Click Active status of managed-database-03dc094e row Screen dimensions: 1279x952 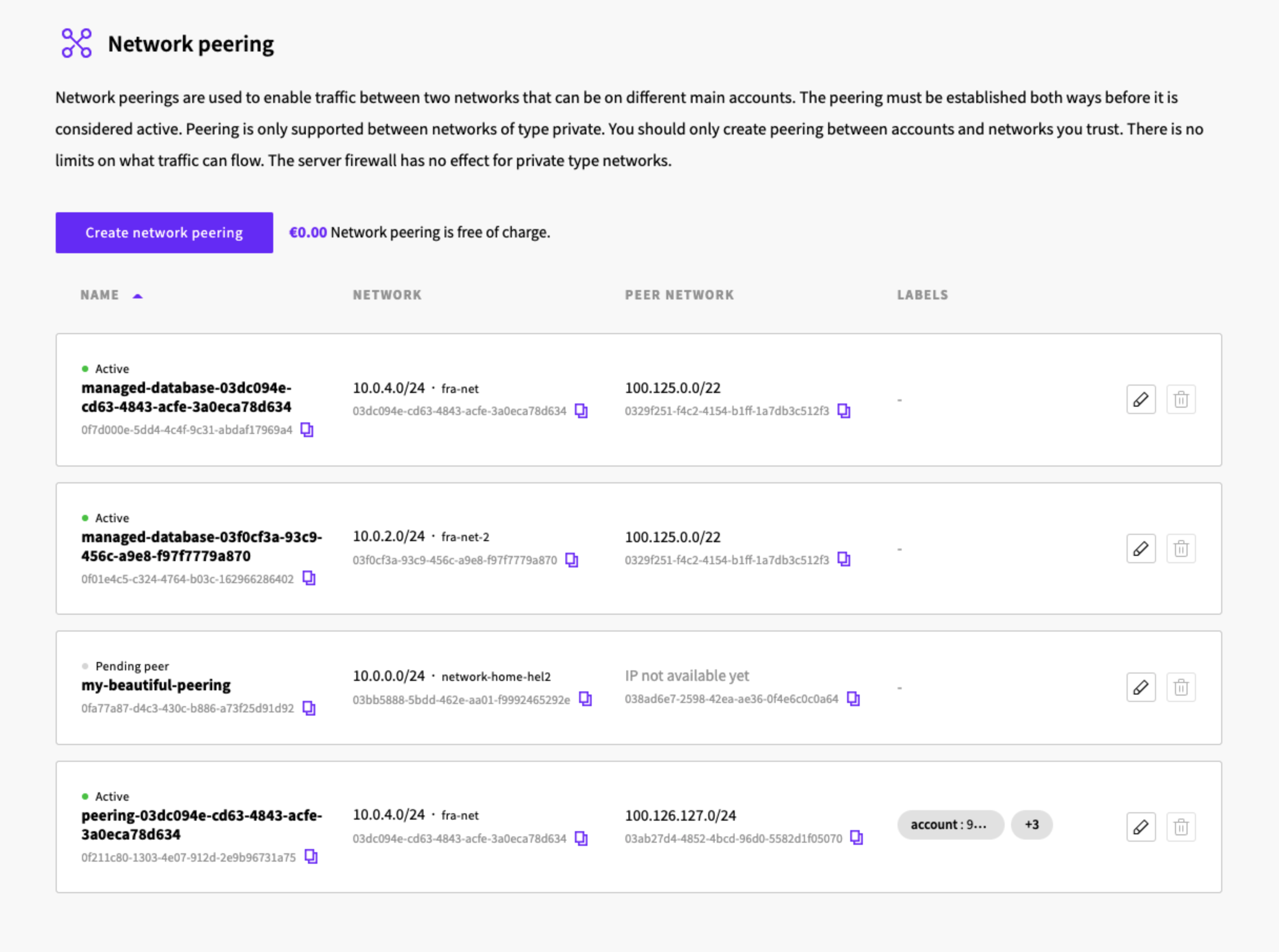click(x=112, y=369)
